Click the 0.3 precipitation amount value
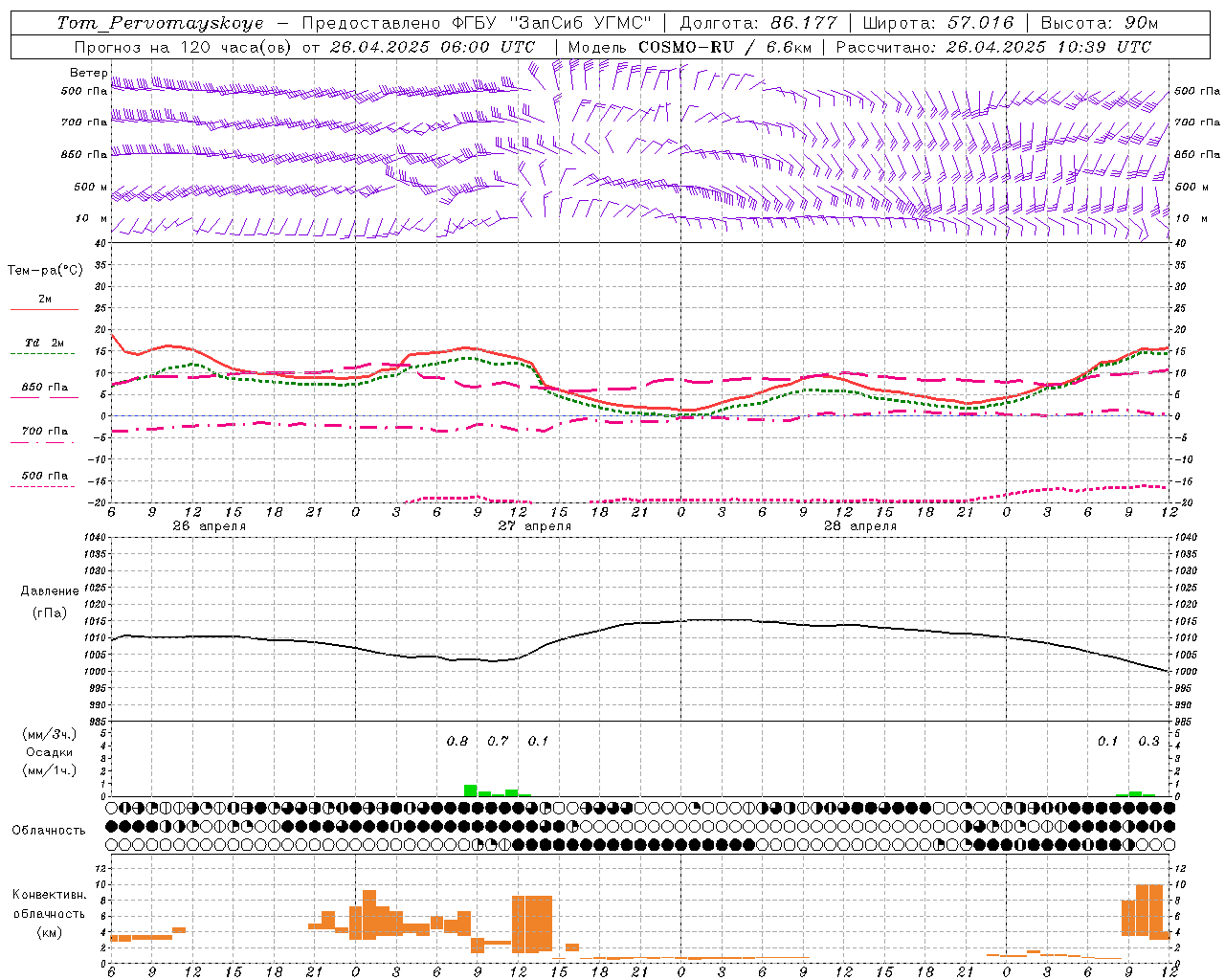The width and height of the screenshot is (1225, 980). point(1148,742)
